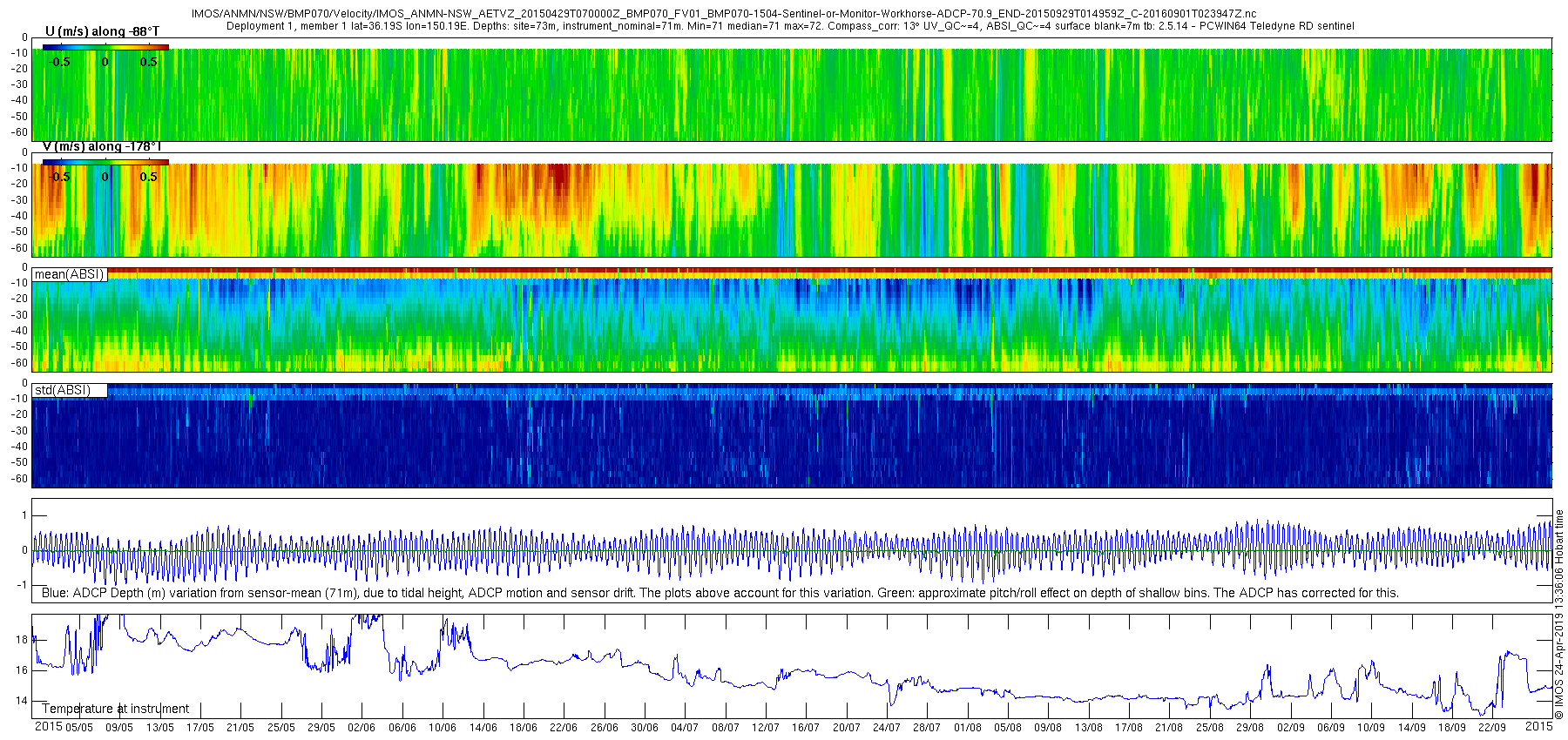The image size is (1568, 740).
Task: Click the 'mean(ABSI)' panel label
Action: coord(70,274)
